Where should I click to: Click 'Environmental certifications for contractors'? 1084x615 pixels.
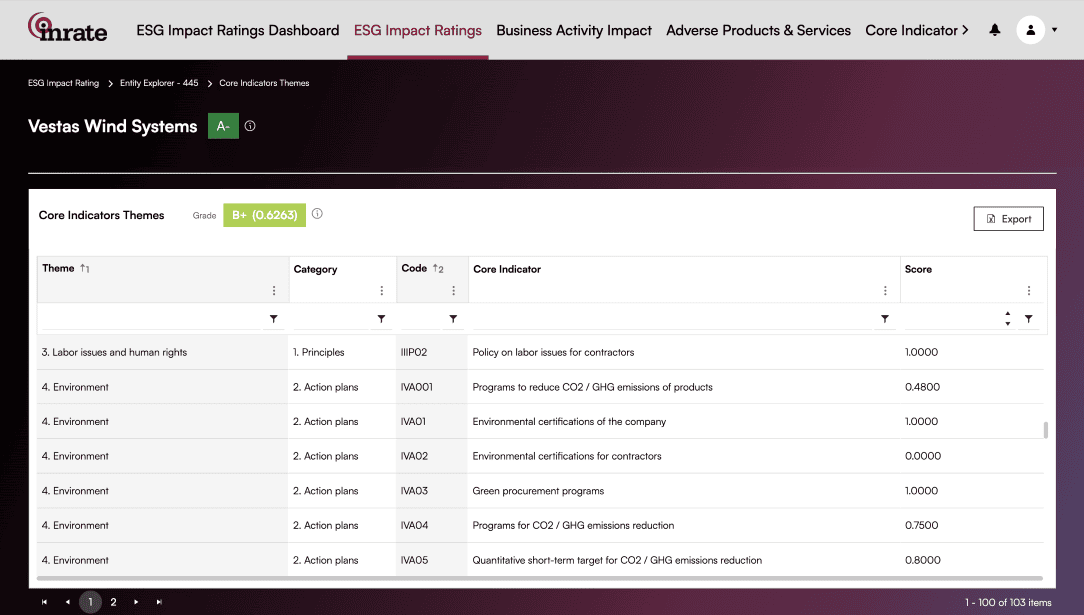click(567, 456)
